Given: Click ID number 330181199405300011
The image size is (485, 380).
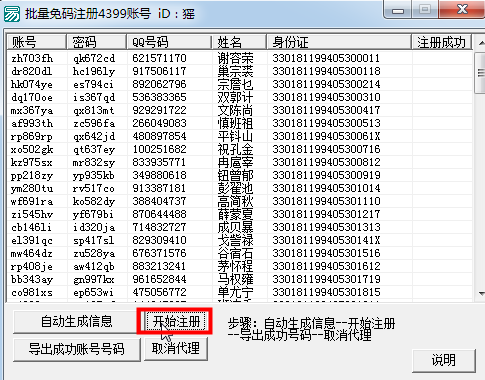Looking at the screenshot, I should pos(326,58).
